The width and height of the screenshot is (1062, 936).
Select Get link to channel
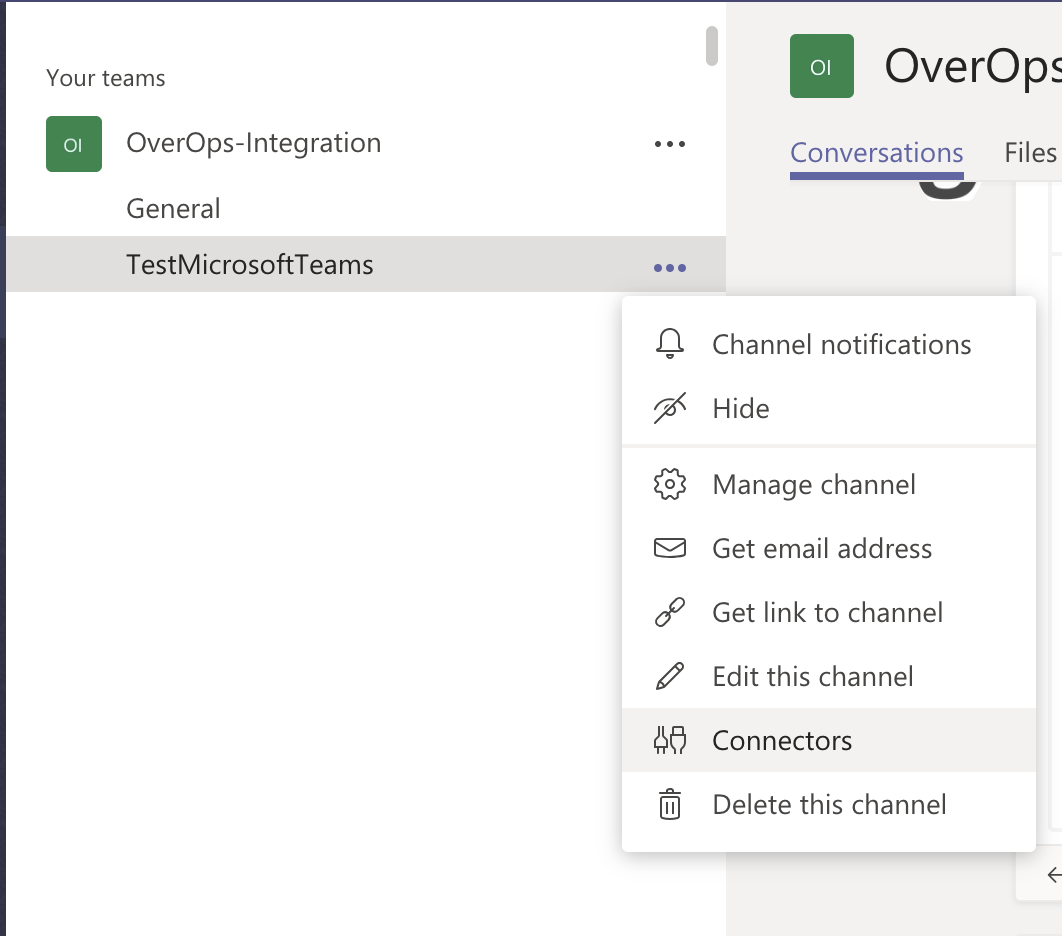(x=828, y=613)
